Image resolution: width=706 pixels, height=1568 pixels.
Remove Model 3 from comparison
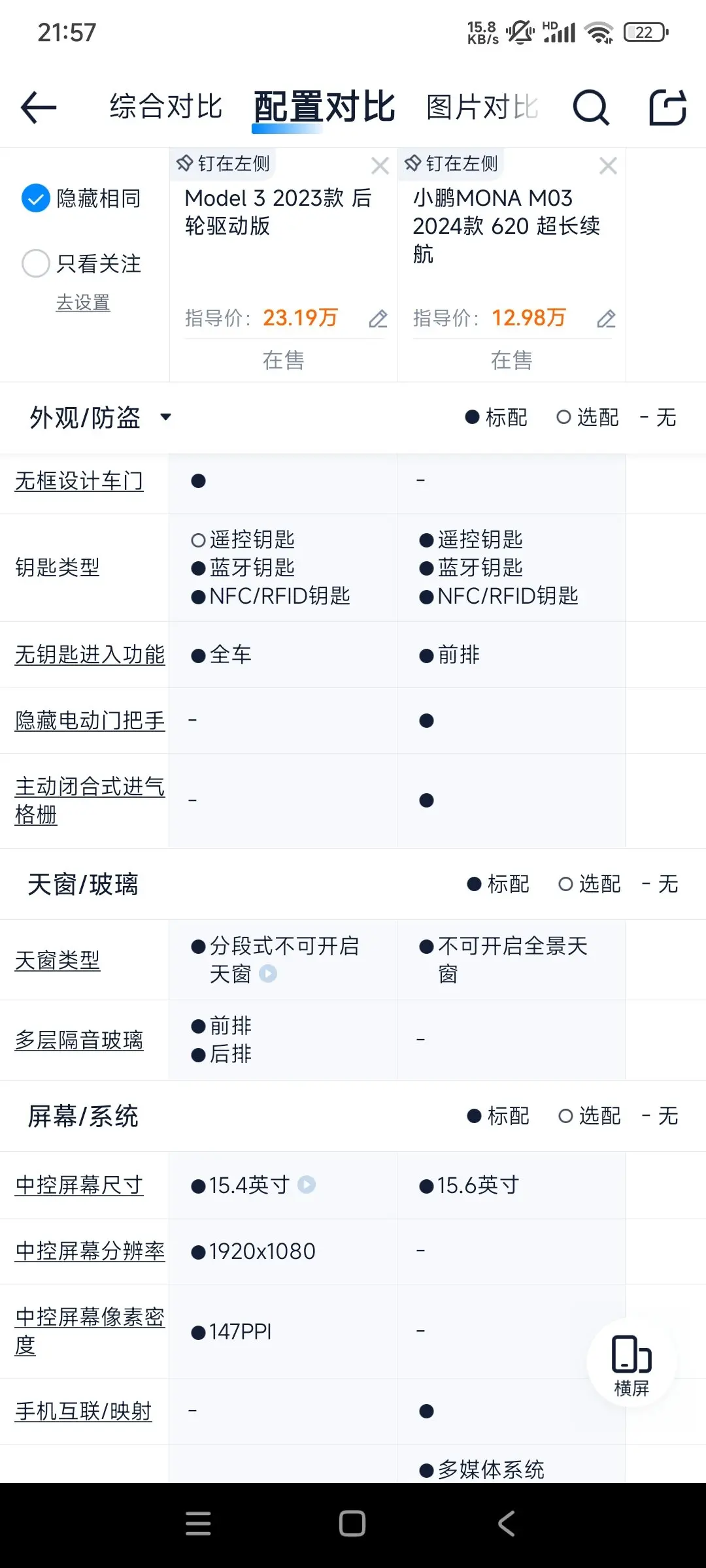point(380,166)
